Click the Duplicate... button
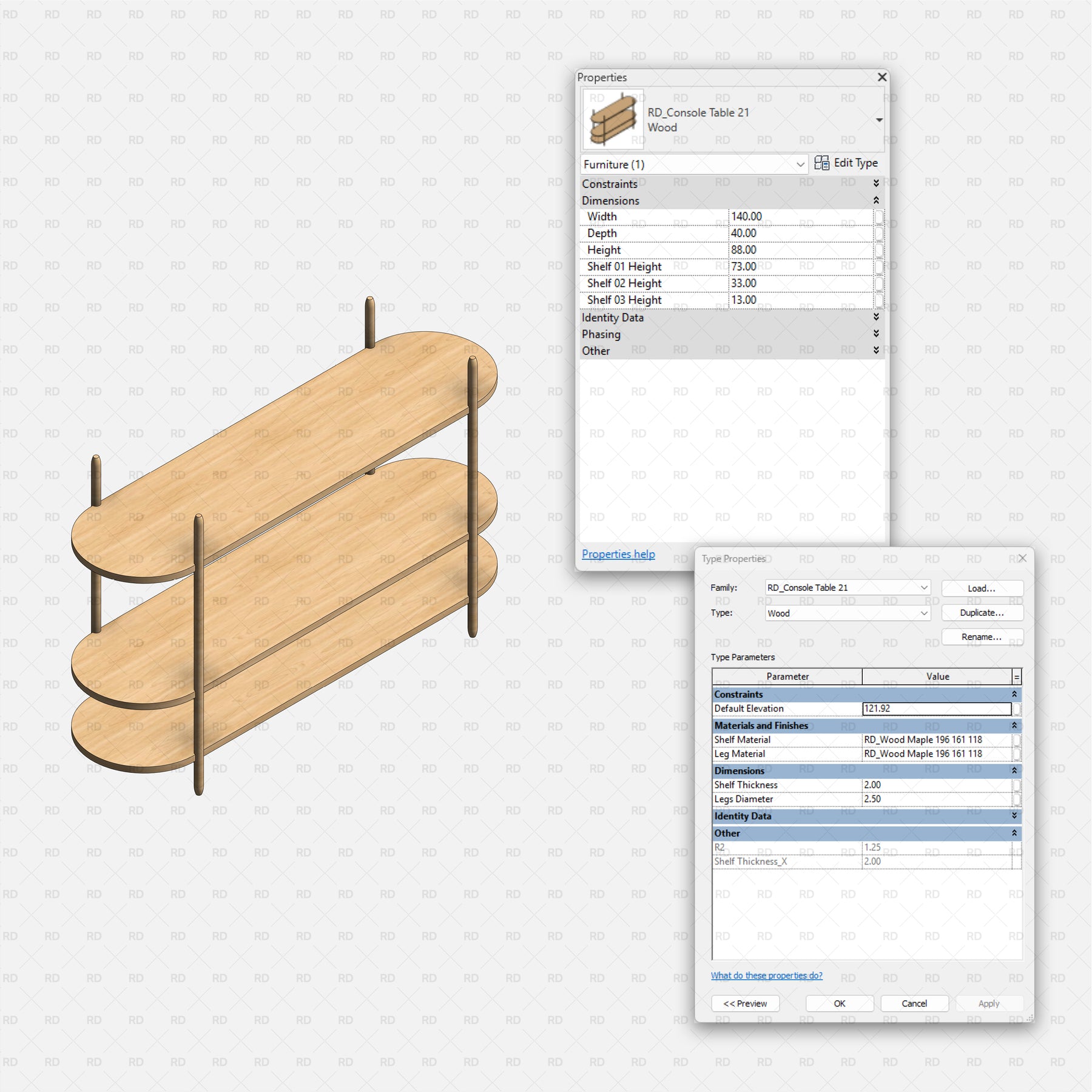The height and width of the screenshot is (1092, 1092). [x=982, y=613]
